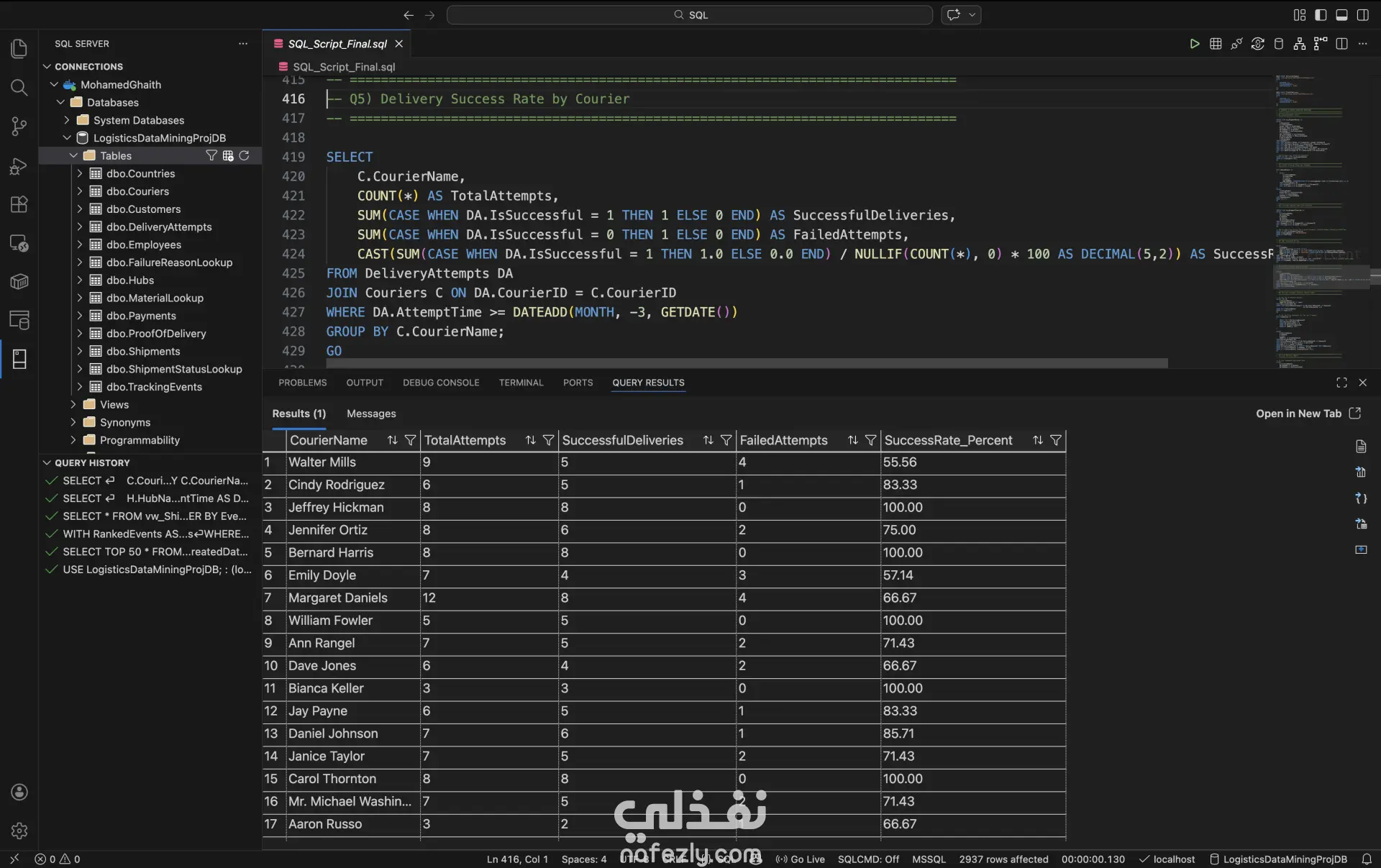Switch to the DEBUG CONSOLE tab

point(441,383)
